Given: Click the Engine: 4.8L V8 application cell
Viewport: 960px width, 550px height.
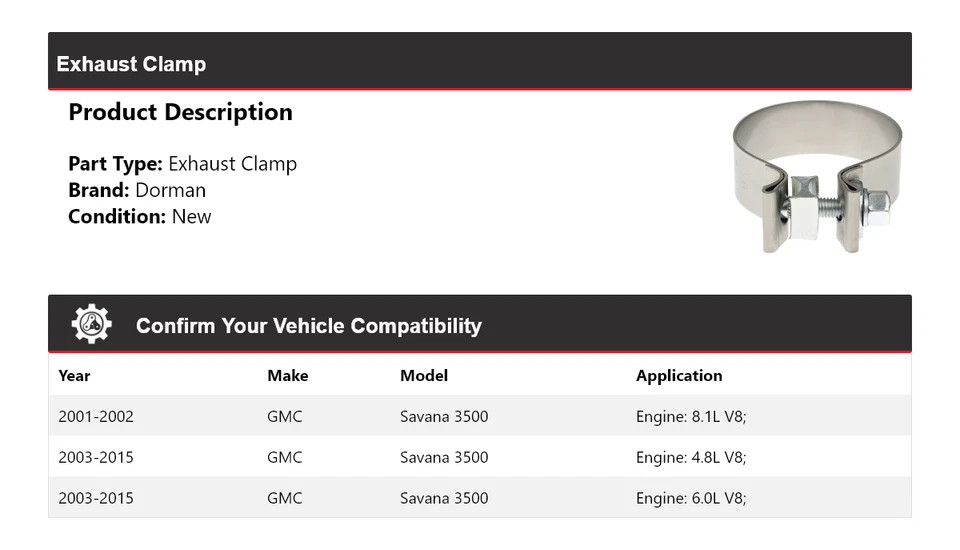Looking at the screenshot, I should tap(691, 457).
